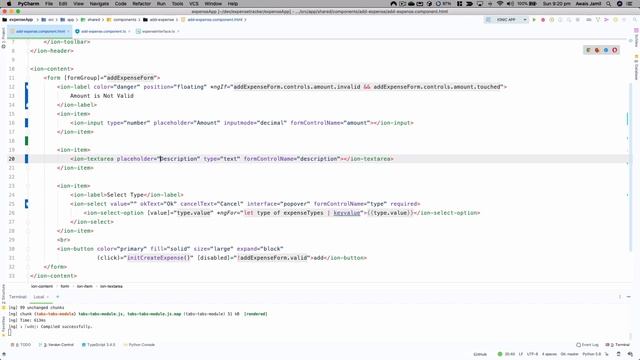
Task: Open Python 3.6 interpreter selector
Action: tap(591, 354)
